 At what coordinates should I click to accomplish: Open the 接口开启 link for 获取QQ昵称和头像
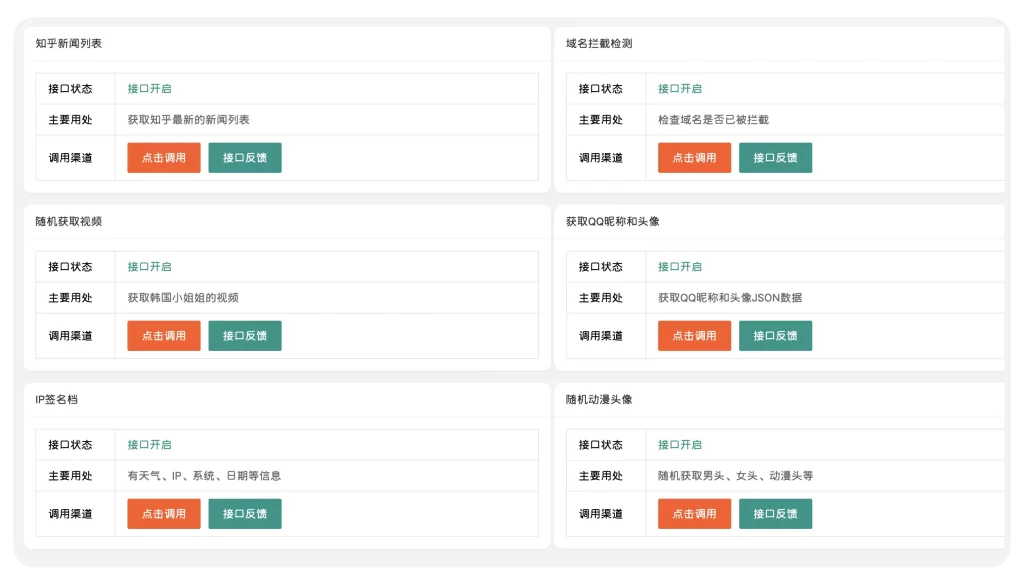tap(680, 266)
